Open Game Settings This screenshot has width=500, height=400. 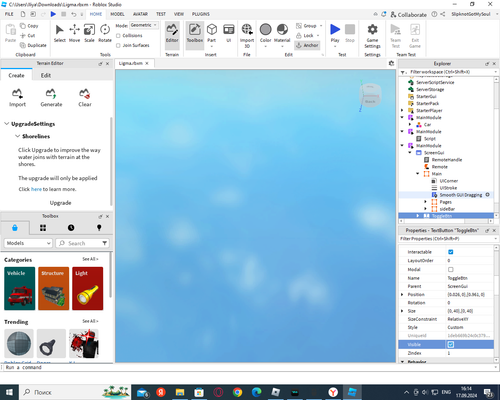click(372, 36)
